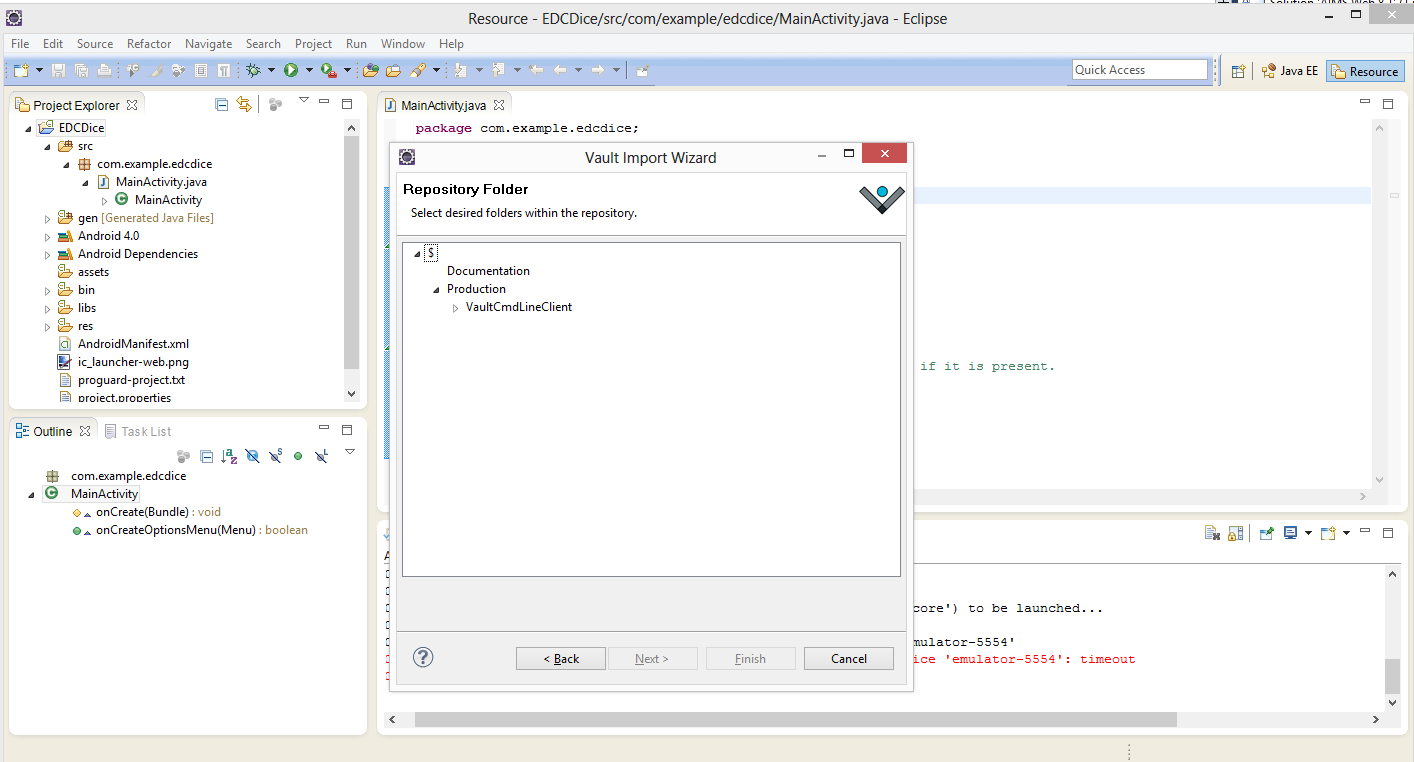Collapse All in Outline view
Screen dimensions: 1414x762
pos(207,456)
